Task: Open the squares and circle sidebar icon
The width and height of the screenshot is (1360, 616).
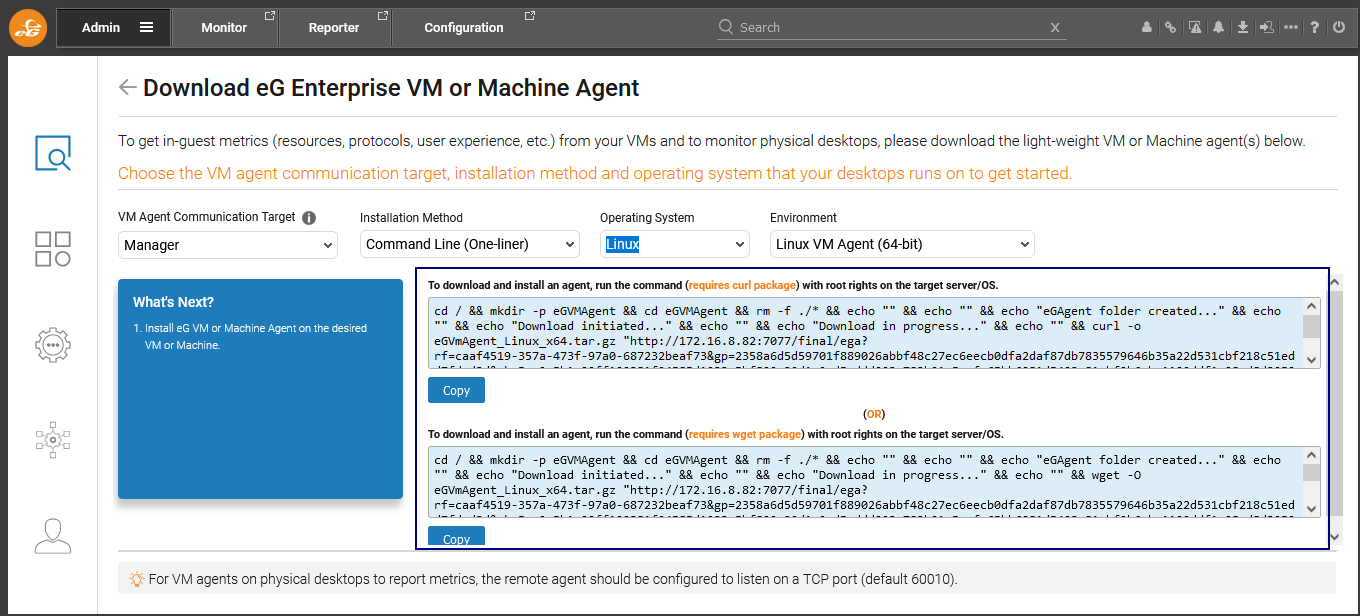Action: pyautogui.click(x=53, y=249)
